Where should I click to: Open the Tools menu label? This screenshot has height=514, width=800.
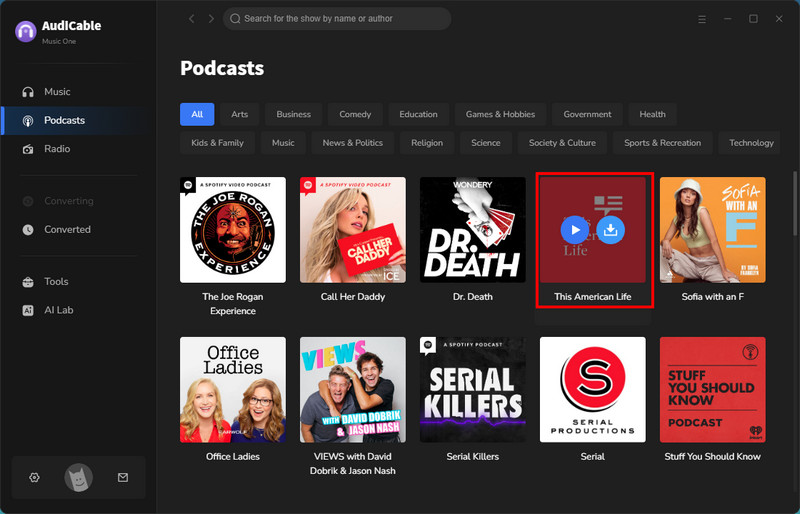point(56,282)
